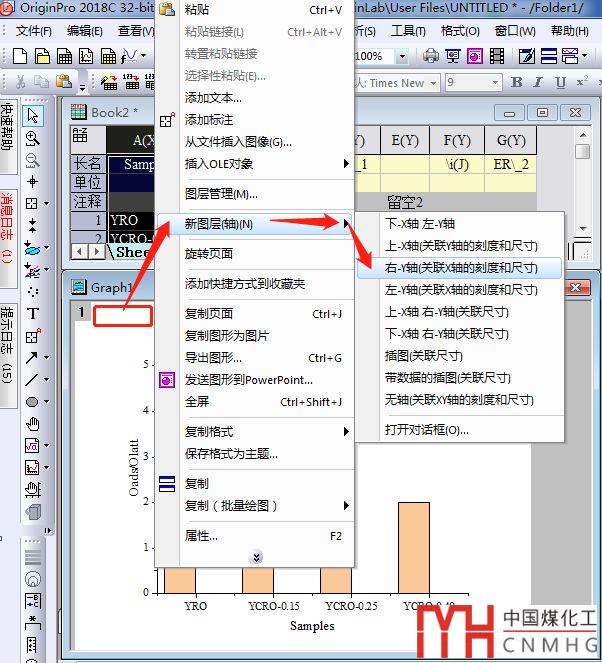The image size is (602, 663).
Task: Open the 提示日志 (15) side tab
Action: [8, 354]
